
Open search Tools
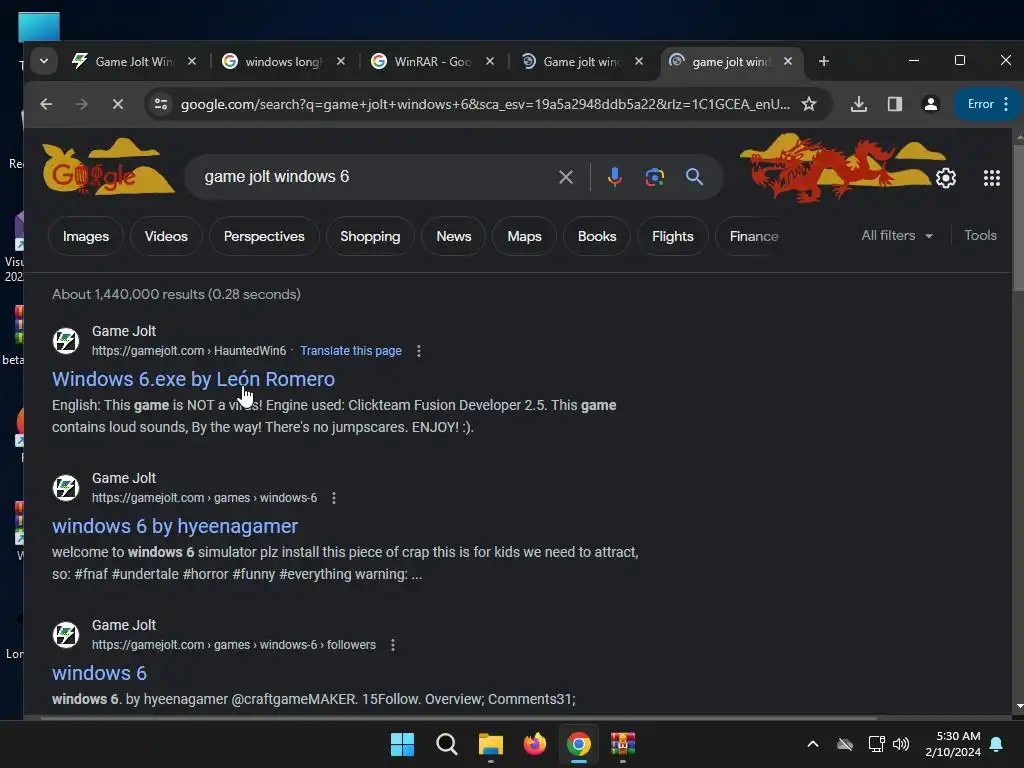980,236
